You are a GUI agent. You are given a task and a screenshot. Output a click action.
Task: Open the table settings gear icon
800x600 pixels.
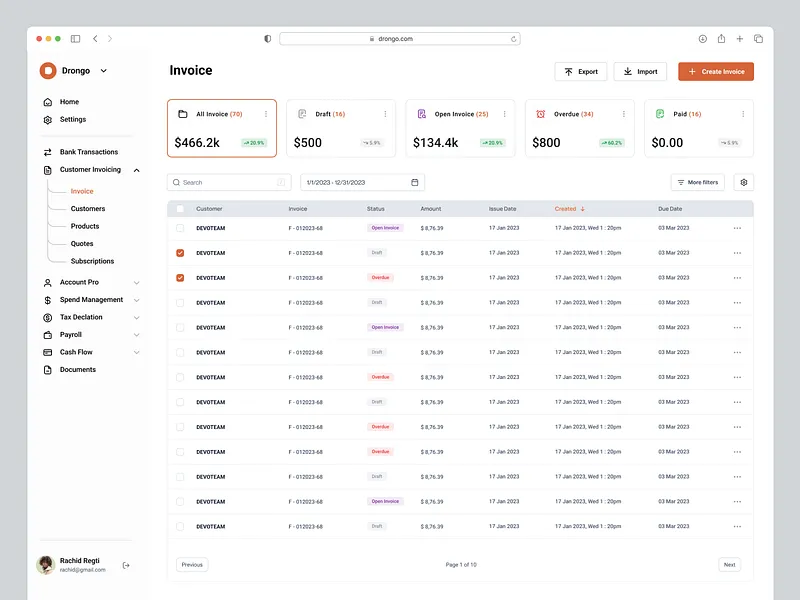click(743, 182)
